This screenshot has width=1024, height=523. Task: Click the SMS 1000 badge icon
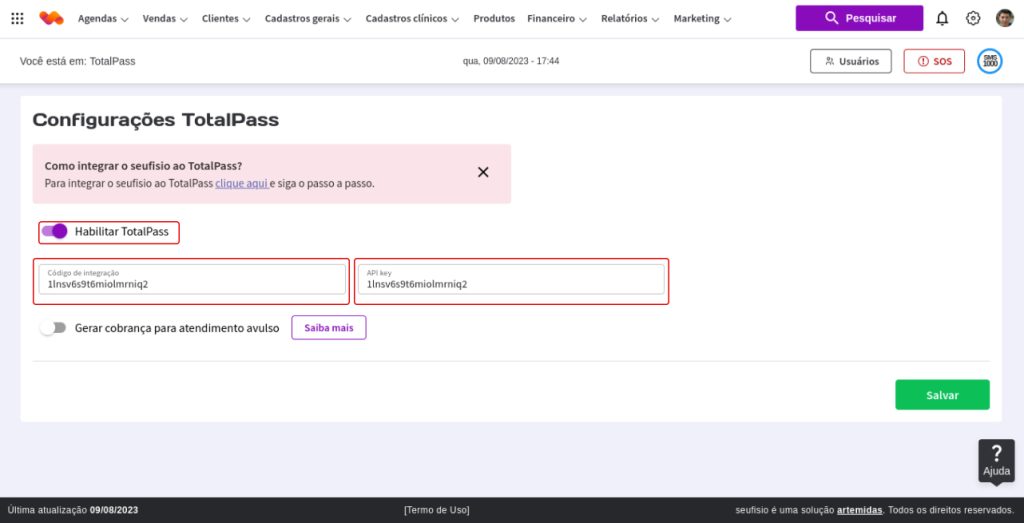(989, 61)
